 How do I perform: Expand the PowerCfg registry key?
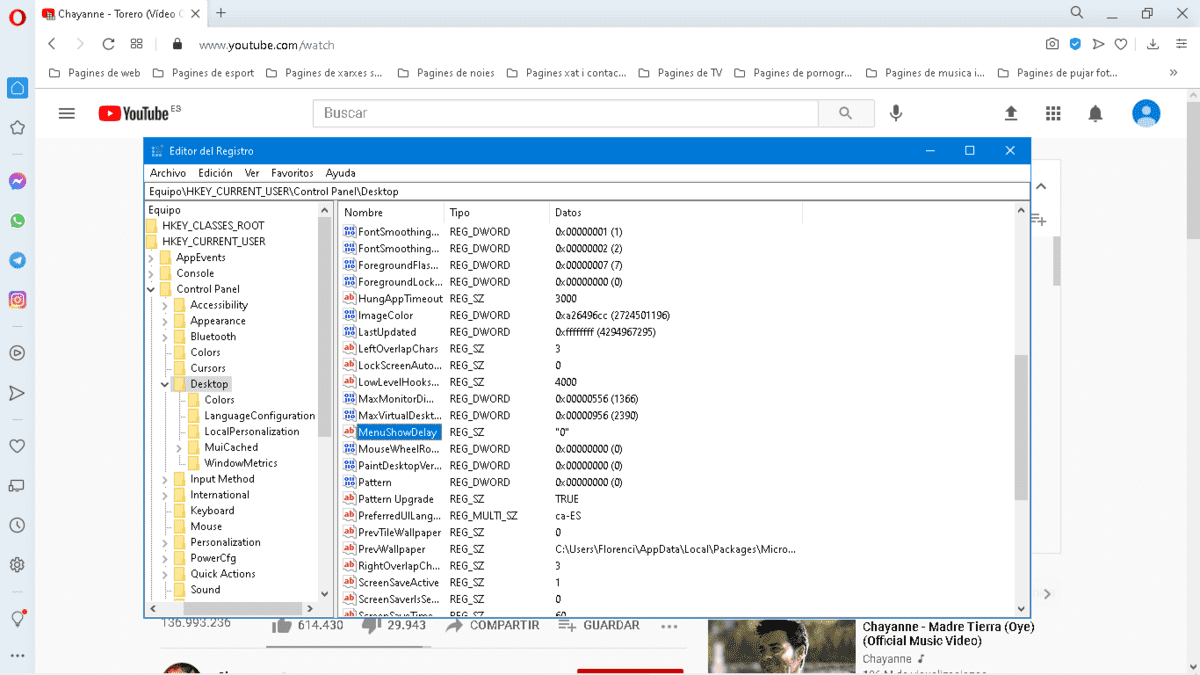(165, 558)
